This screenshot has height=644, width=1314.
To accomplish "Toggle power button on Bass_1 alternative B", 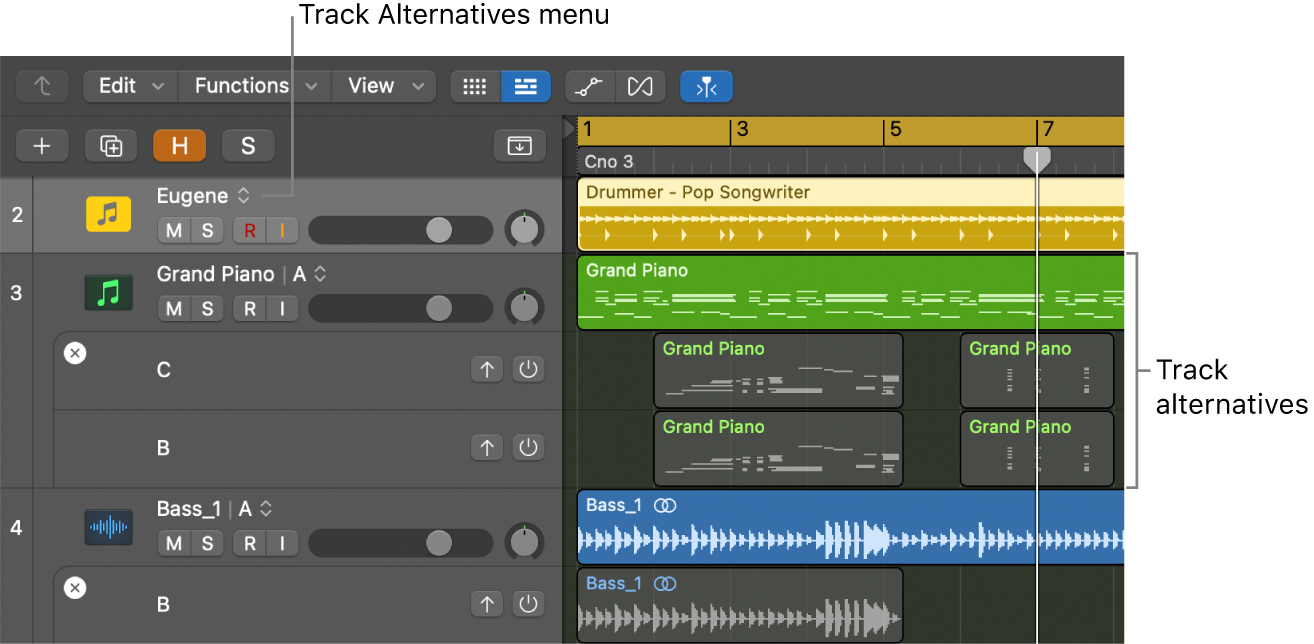I will pyautogui.click(x=529, y=604).
